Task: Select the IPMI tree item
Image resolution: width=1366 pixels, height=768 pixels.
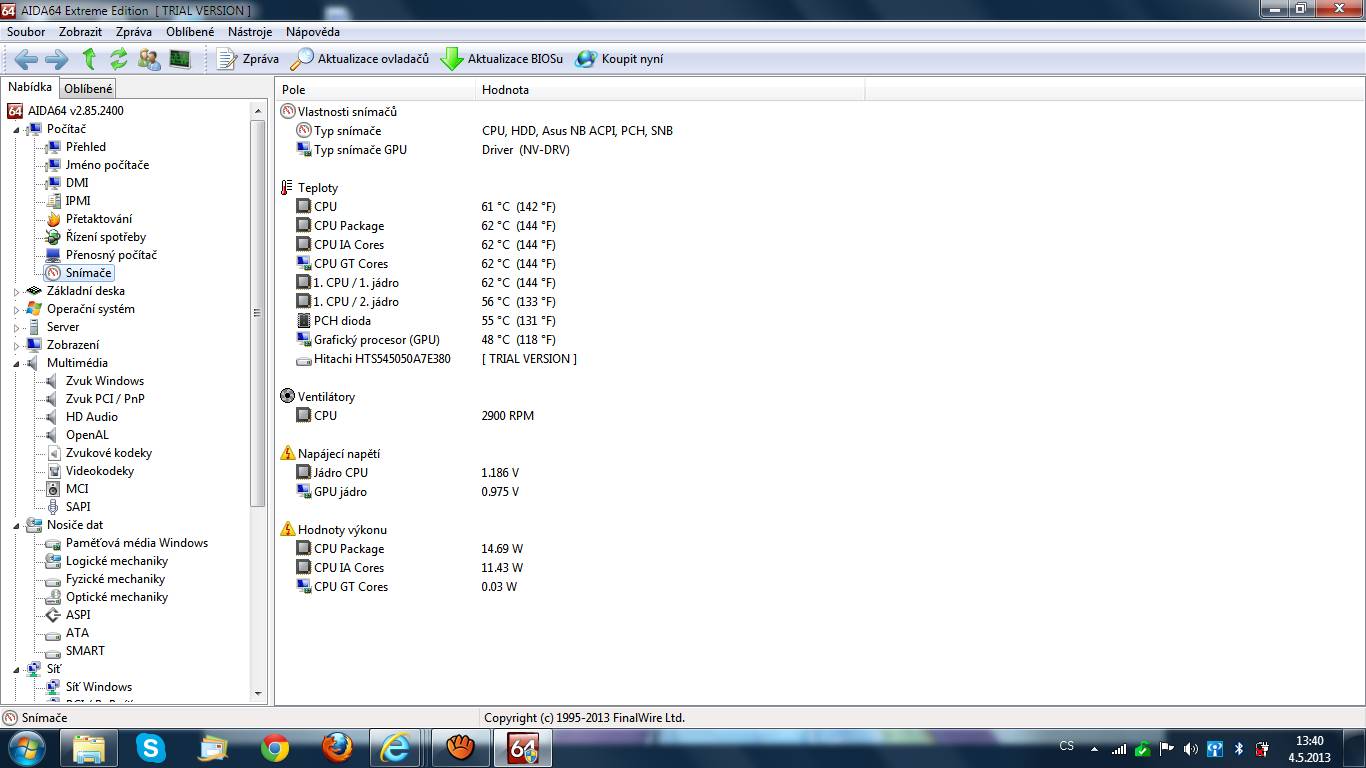Action: point(78,201)
